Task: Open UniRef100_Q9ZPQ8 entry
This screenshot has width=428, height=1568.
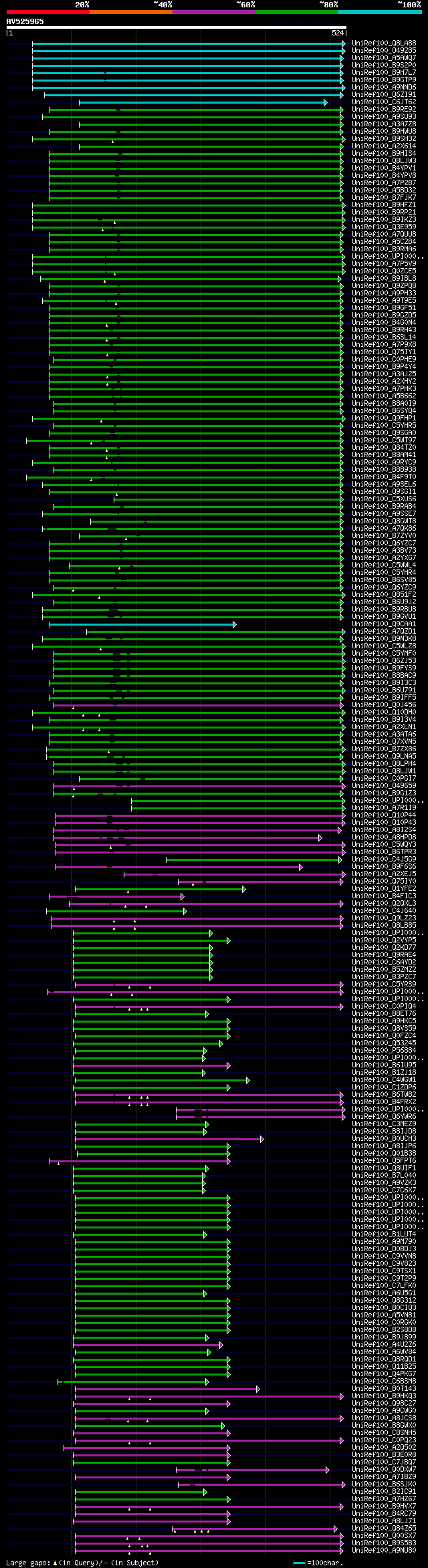Action: (x=384, y=285)
